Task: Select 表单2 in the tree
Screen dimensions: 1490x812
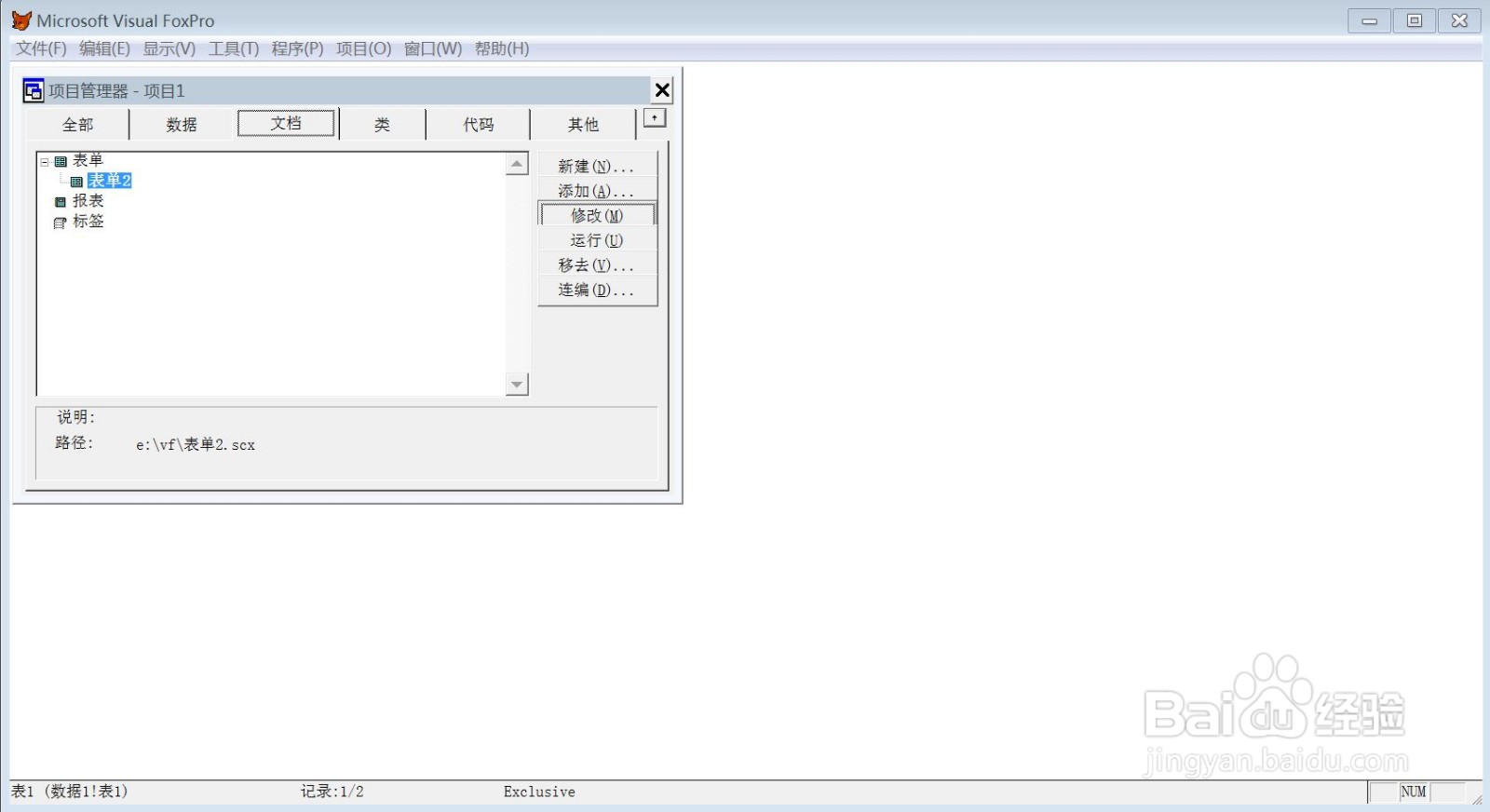Action: pyautogui.click(x=109, y=181)
